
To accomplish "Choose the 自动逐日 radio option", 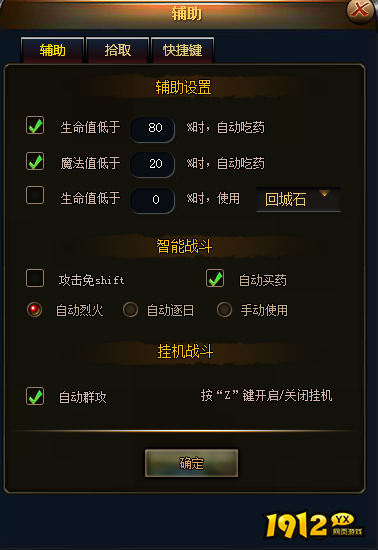I will point(130,310).
